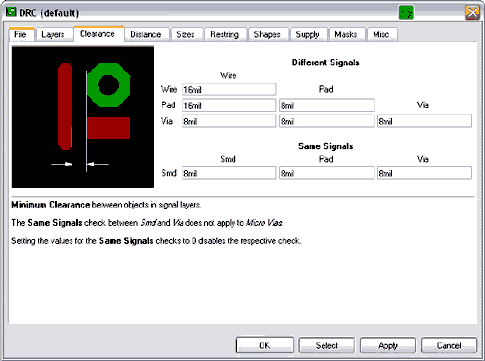485x361 pixels.
Task: Select the Clearance tab
Action: click(99, 34)
